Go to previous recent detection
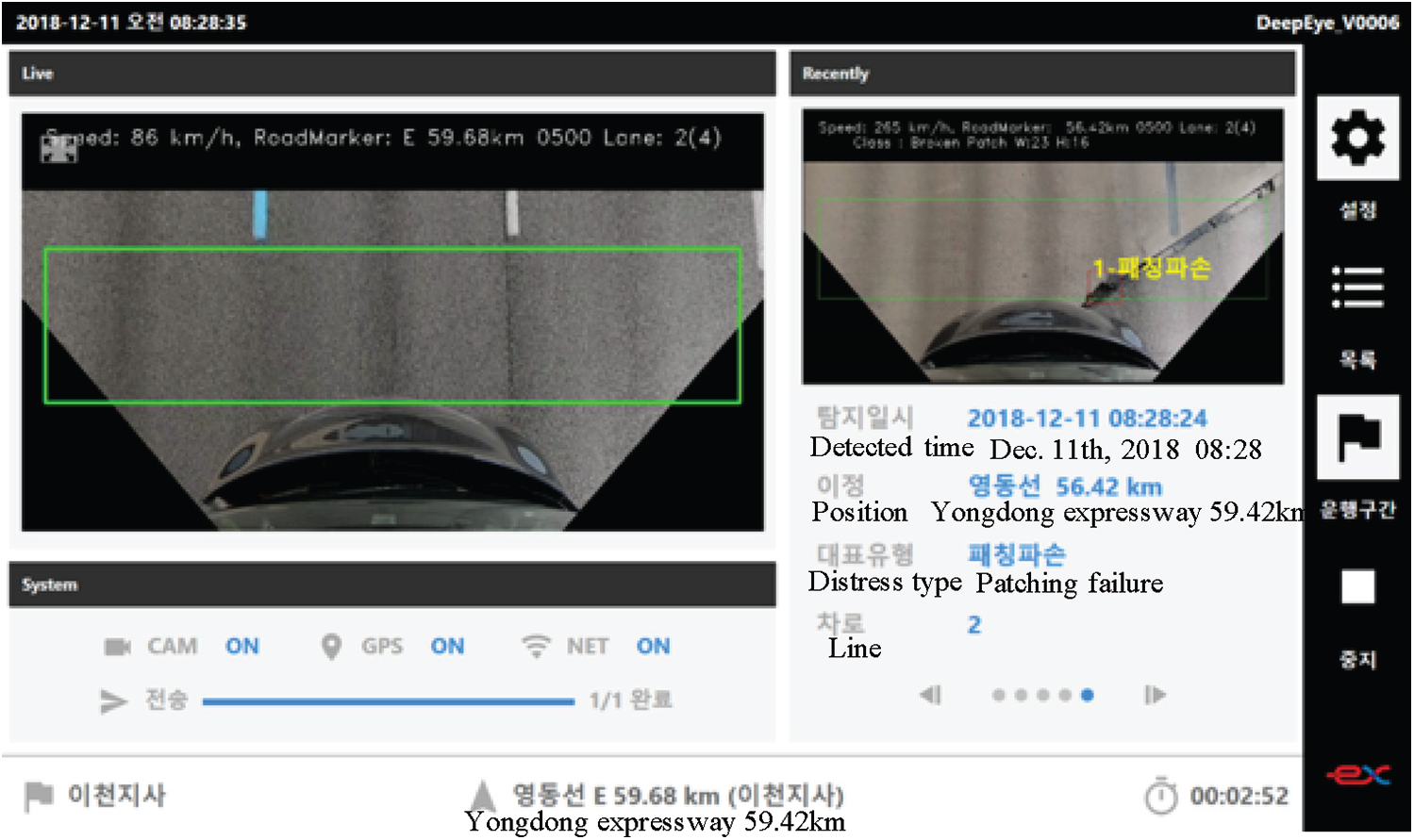This screenshot has width=1414, height=840. 930,696
